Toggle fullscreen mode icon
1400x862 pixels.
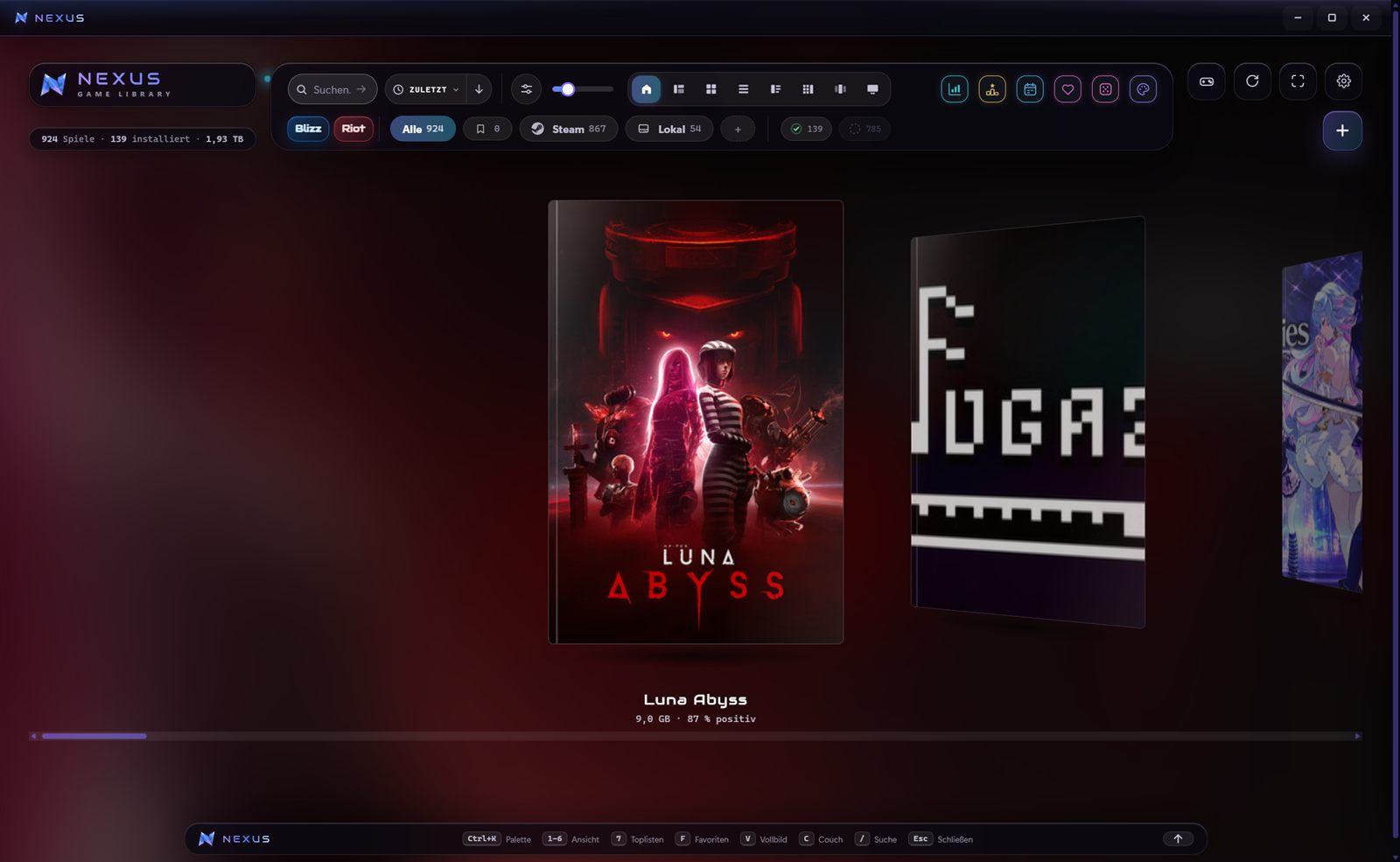point(1298,81)
